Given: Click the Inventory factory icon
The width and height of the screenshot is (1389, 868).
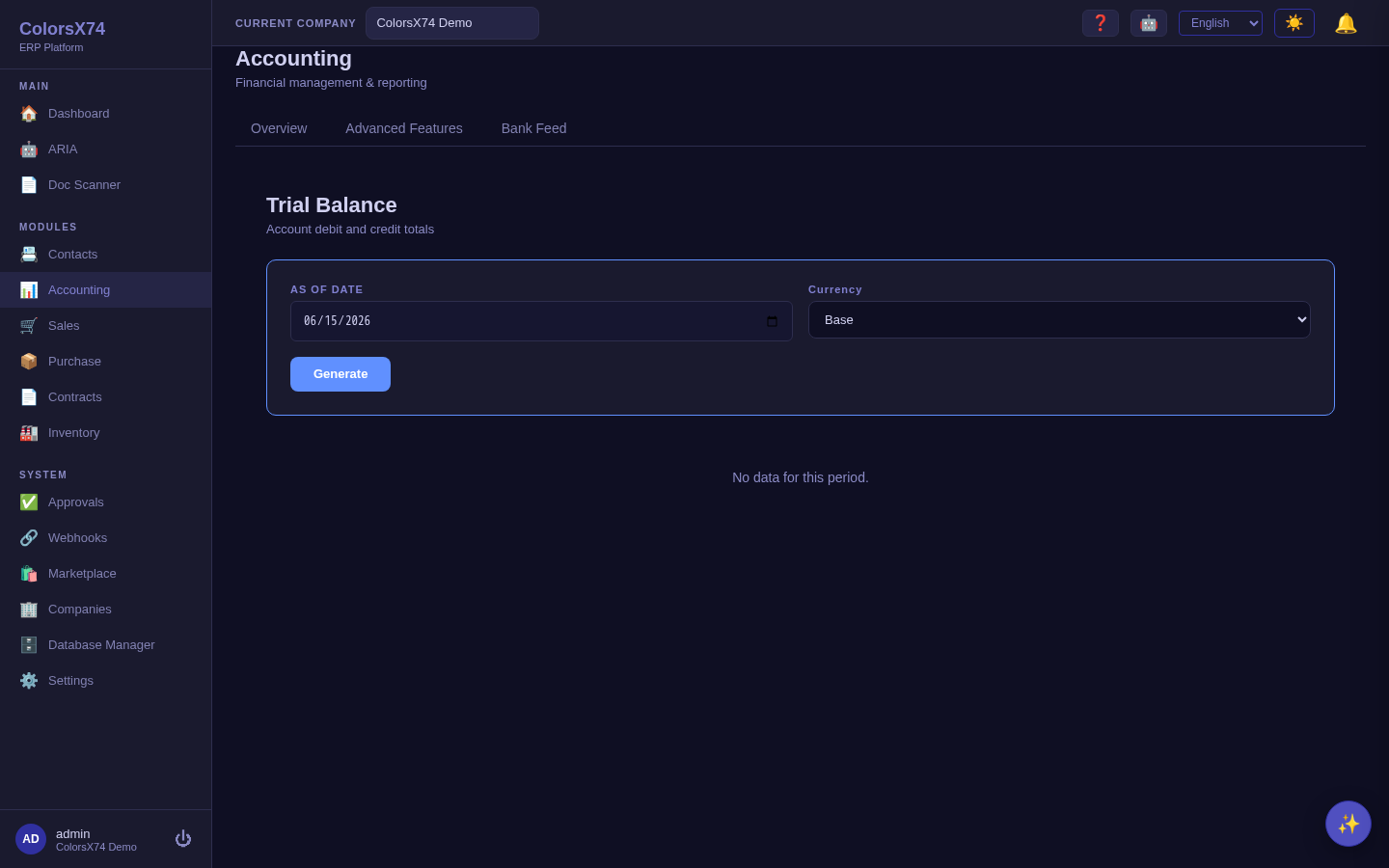Looking at the screenshot, I should (x=29, y=433).
